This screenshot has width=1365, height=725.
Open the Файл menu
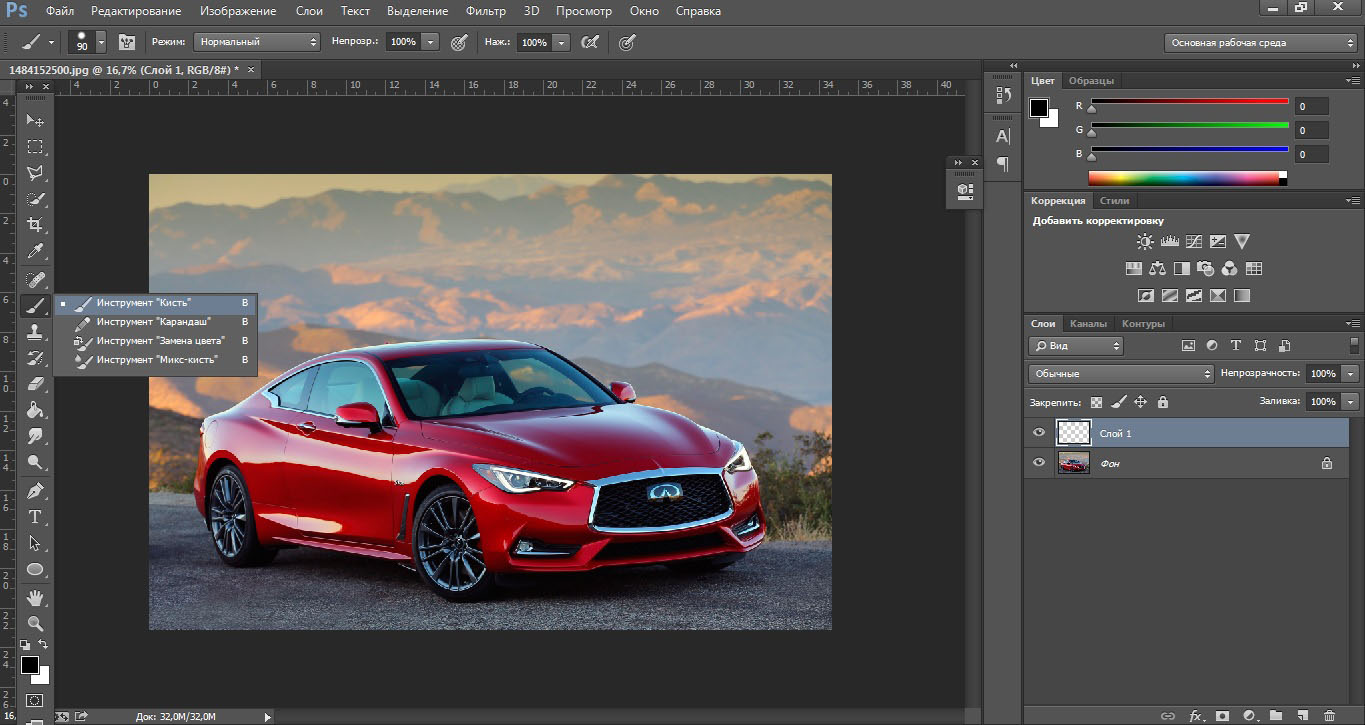click(59, 11)
